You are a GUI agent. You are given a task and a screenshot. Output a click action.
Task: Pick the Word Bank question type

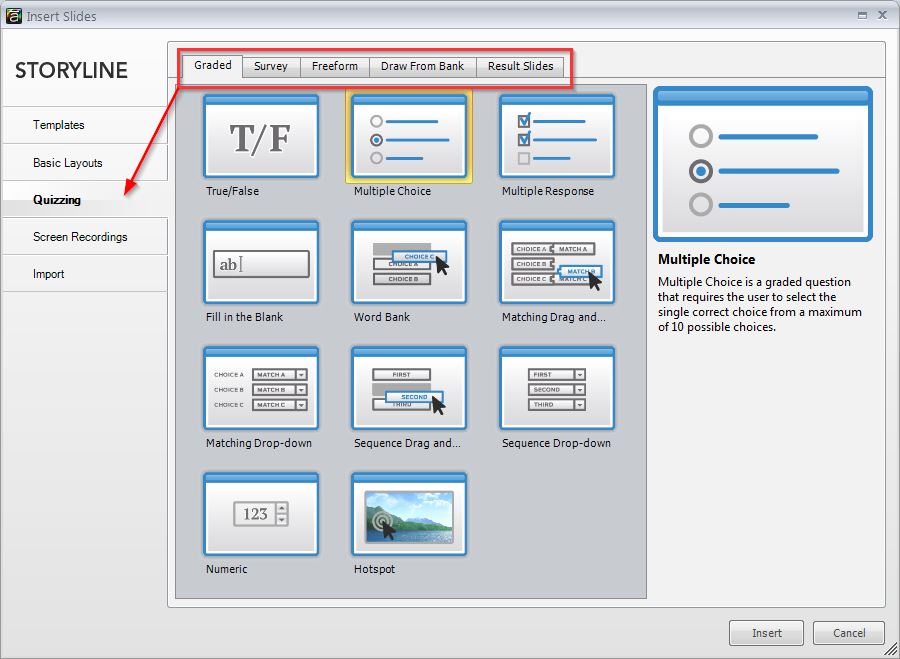click(408, 263)
